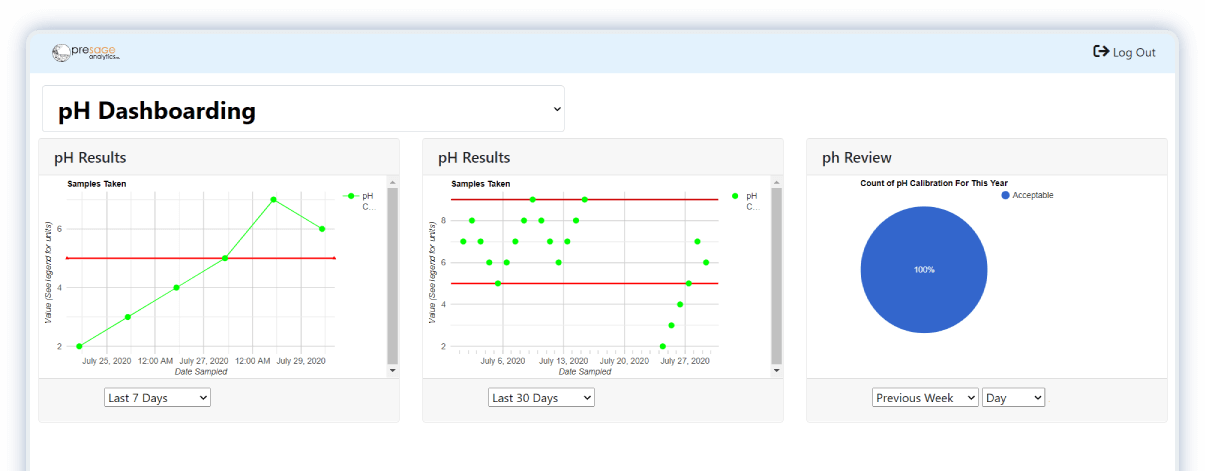This screenshot has width=1205, height=471.
Task: Click scroll-up arrow of first pH chart
Action: 393,182
